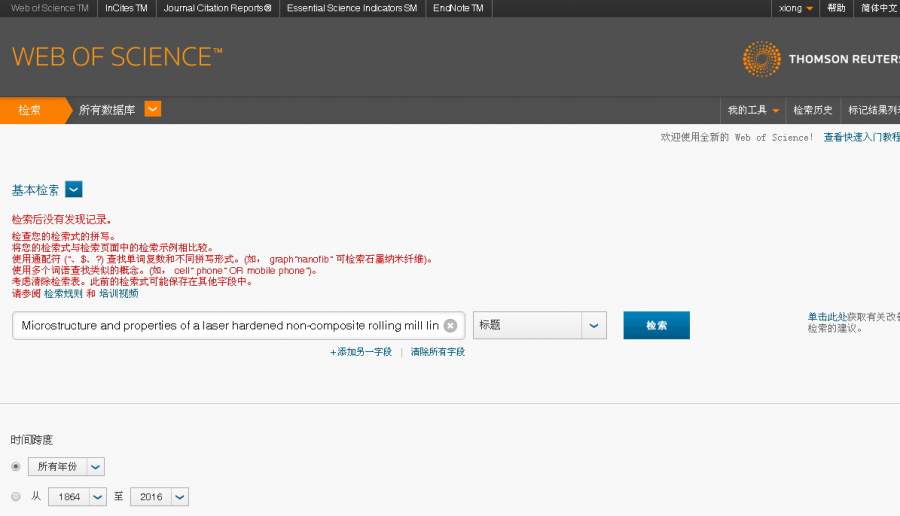
Task: Open the 我的工具 dropdown menu
Action: coord(753,110)
